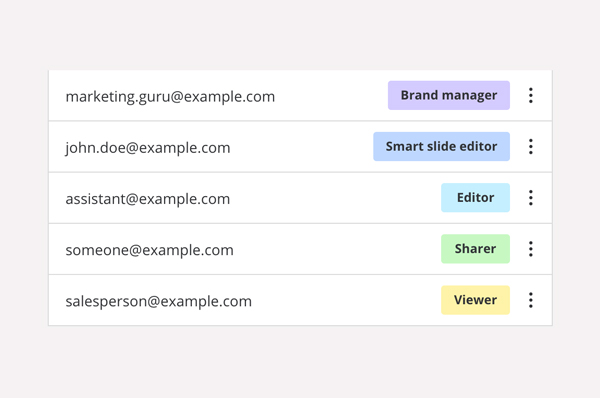Click the someone@example.com email text
The width and height of the screenshot is (600, 398).
(x=149, y=250)
